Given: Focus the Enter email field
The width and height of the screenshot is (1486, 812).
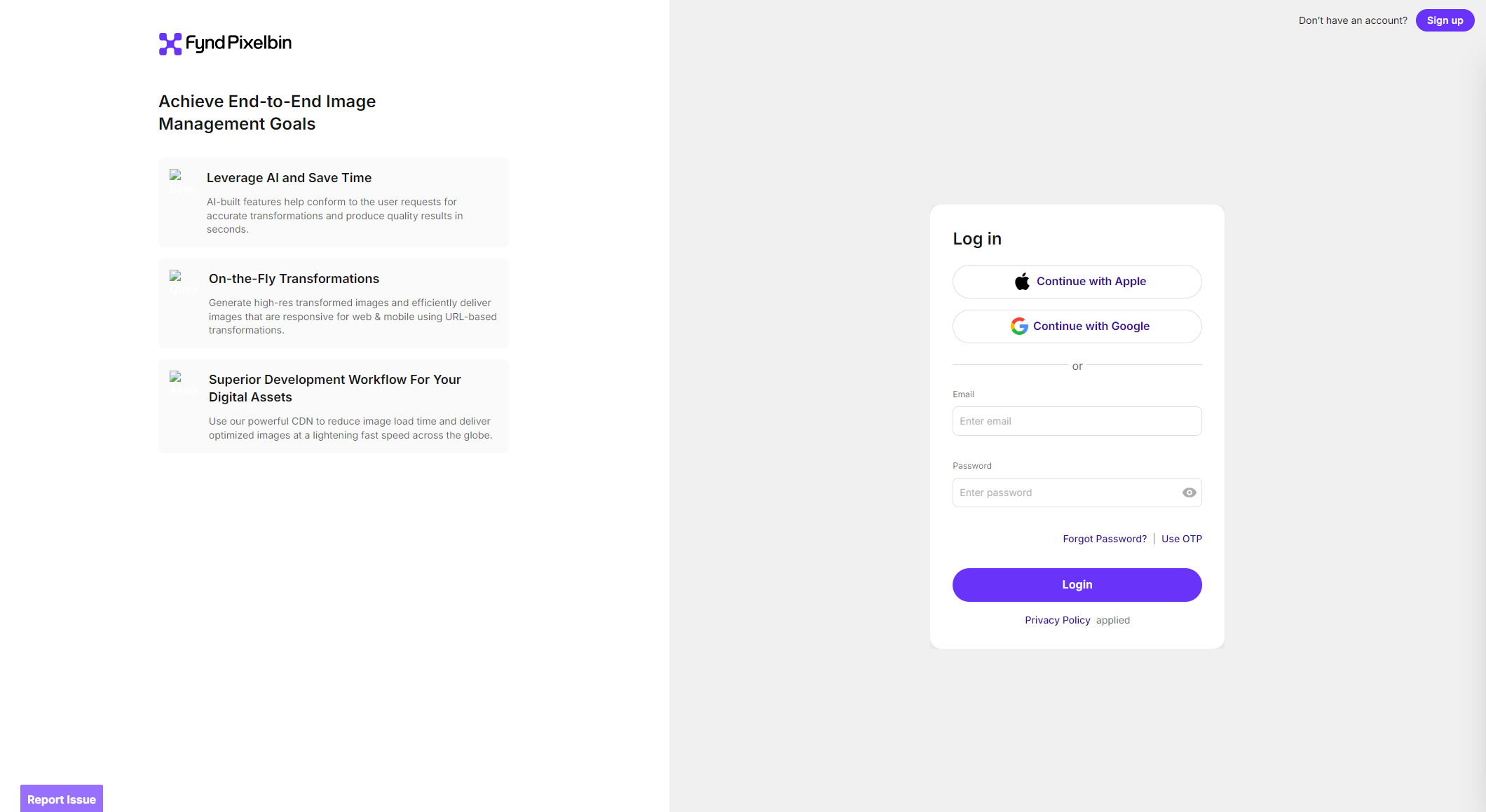Looking at the screenshot, I should click(x=1077, y=421).
